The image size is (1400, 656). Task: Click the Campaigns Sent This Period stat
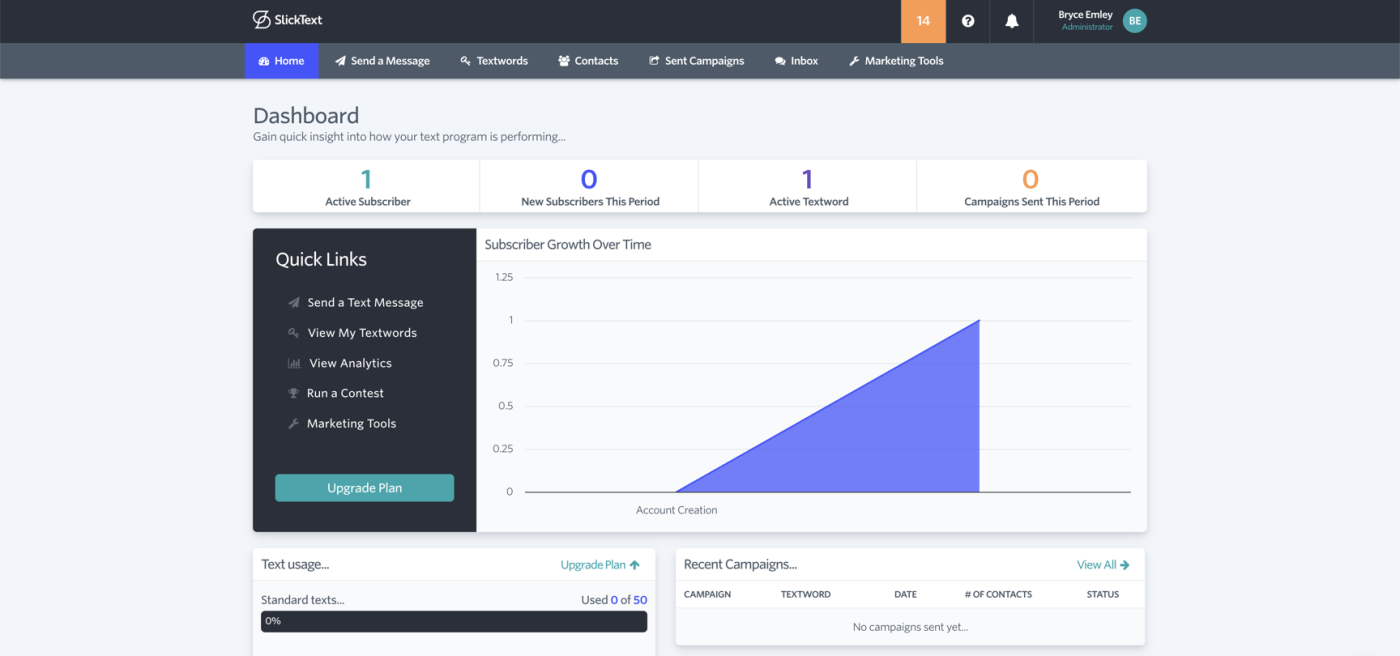(1031, 186)
